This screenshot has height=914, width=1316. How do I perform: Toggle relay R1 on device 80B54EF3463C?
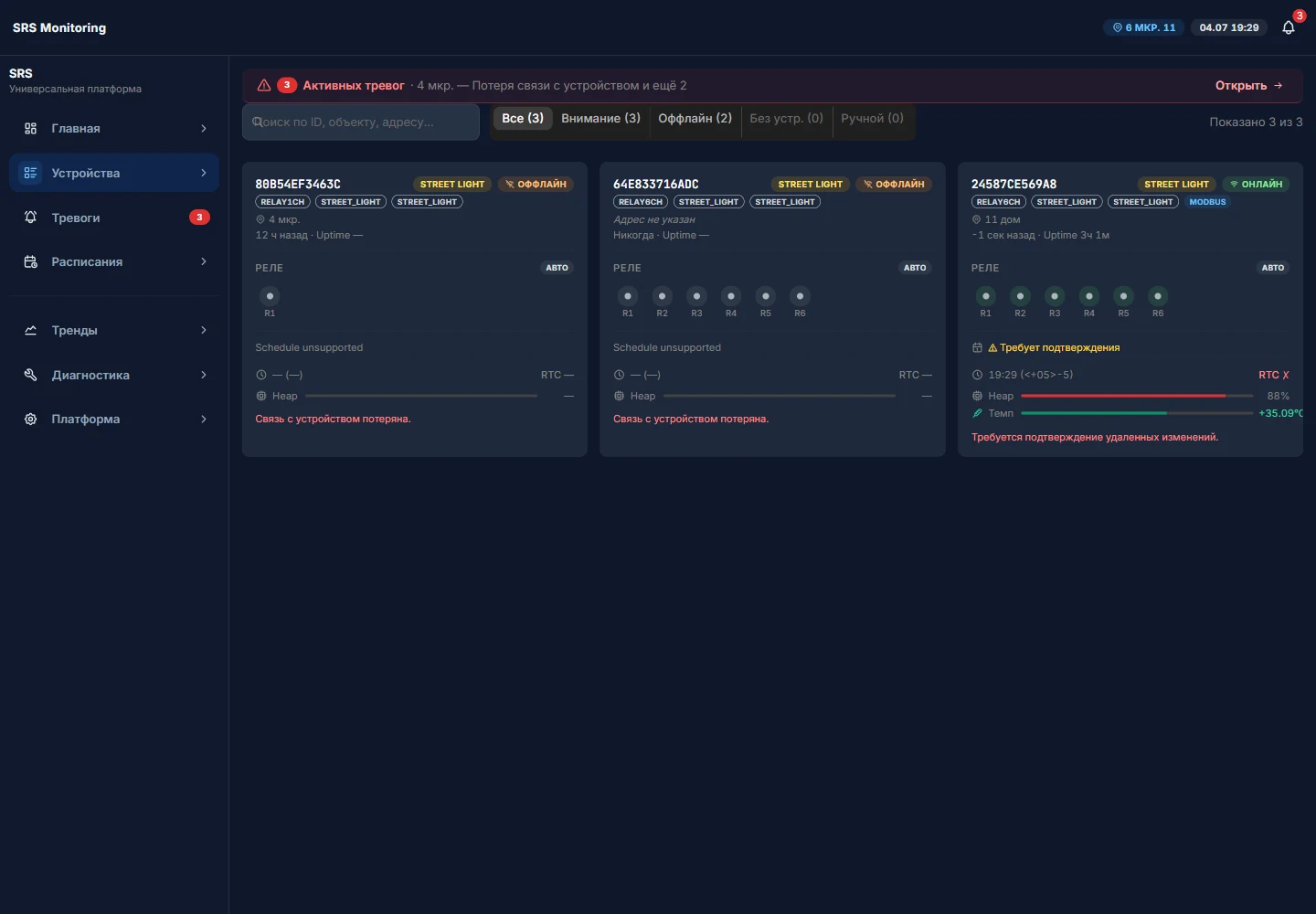click(270, 296)
